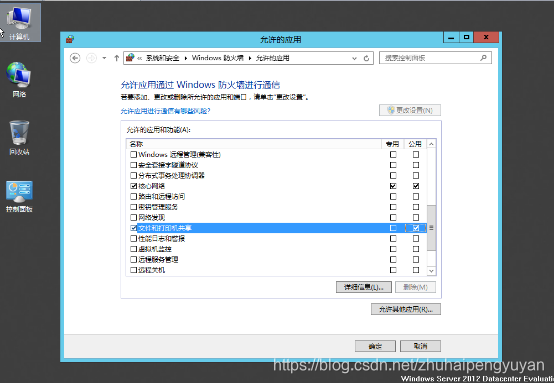
Task: Uncheck the 核心网络 name checkbox
Action: (x=134, y=186)
